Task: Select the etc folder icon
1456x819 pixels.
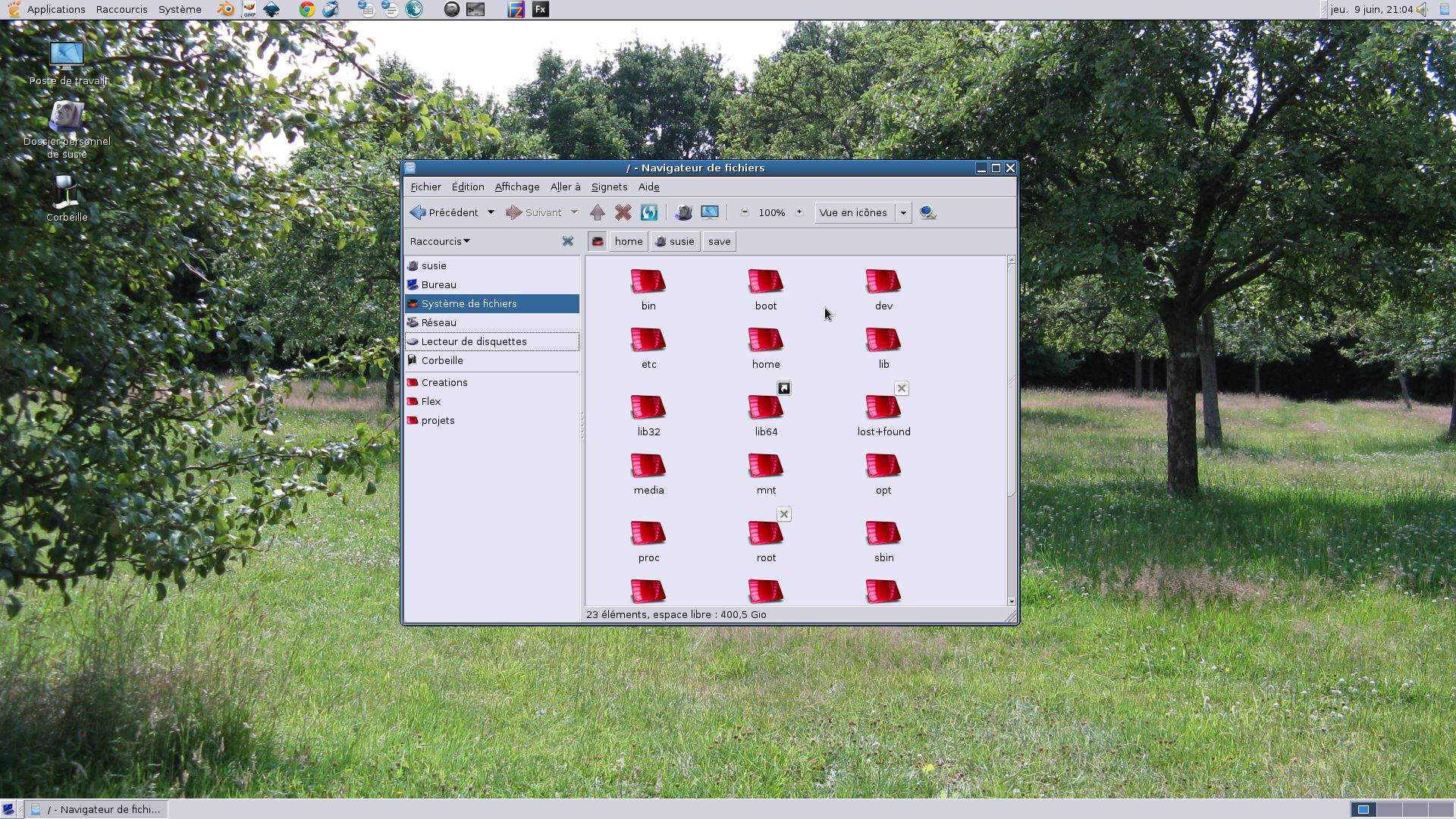Action: [x=648, y=340]
